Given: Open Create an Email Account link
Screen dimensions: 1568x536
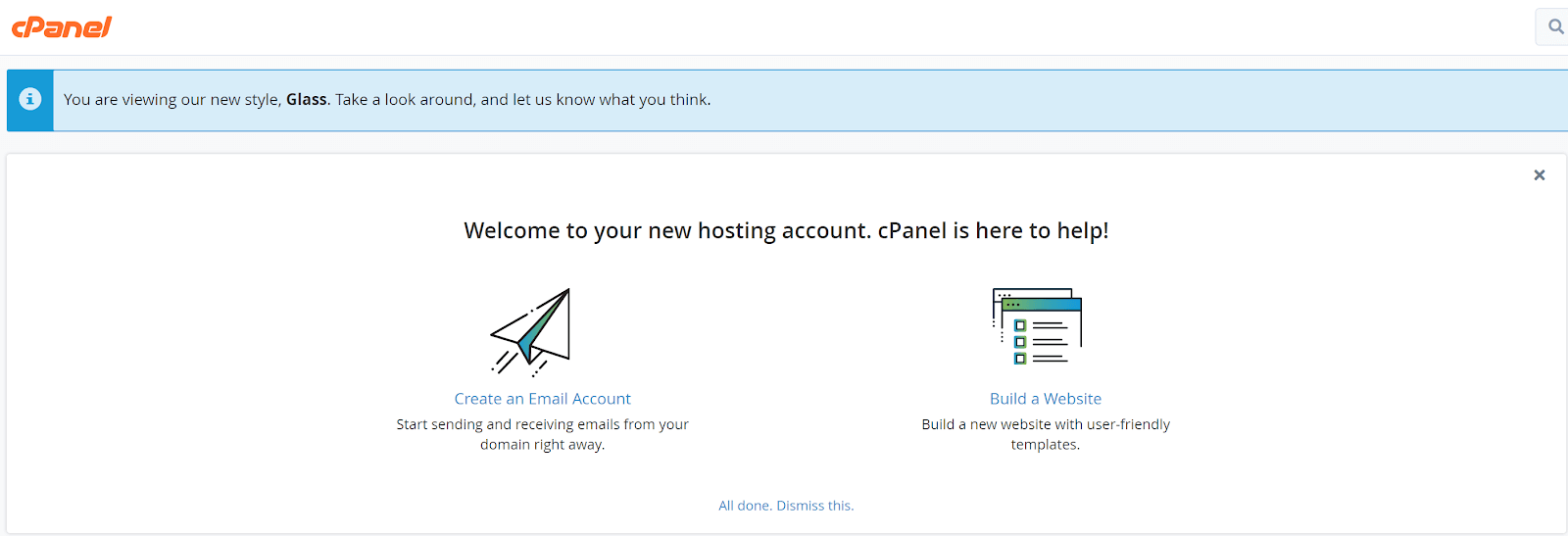Looking at the screenshot, I should pos(542,399).
